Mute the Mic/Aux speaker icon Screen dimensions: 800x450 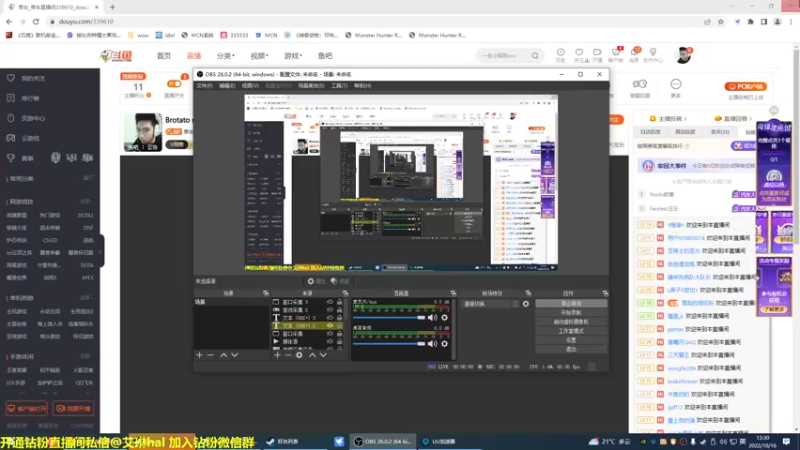432,317
